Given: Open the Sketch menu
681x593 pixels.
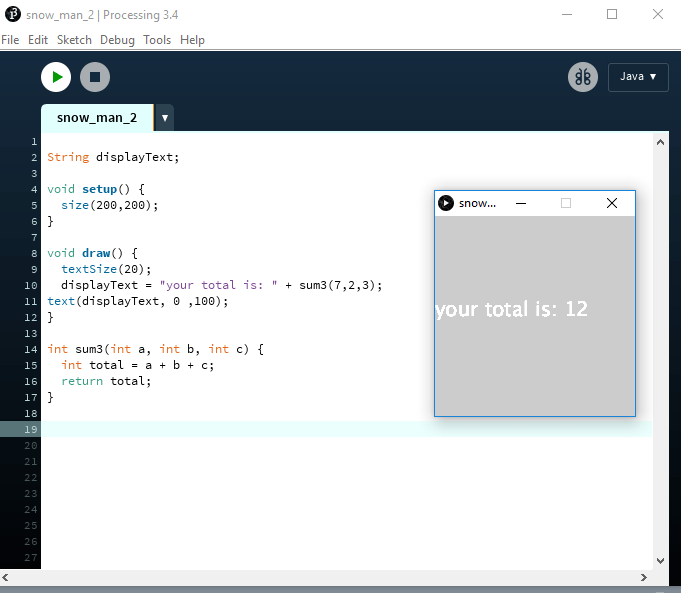Looking at the screenshot, I should [x=74, y=40].
